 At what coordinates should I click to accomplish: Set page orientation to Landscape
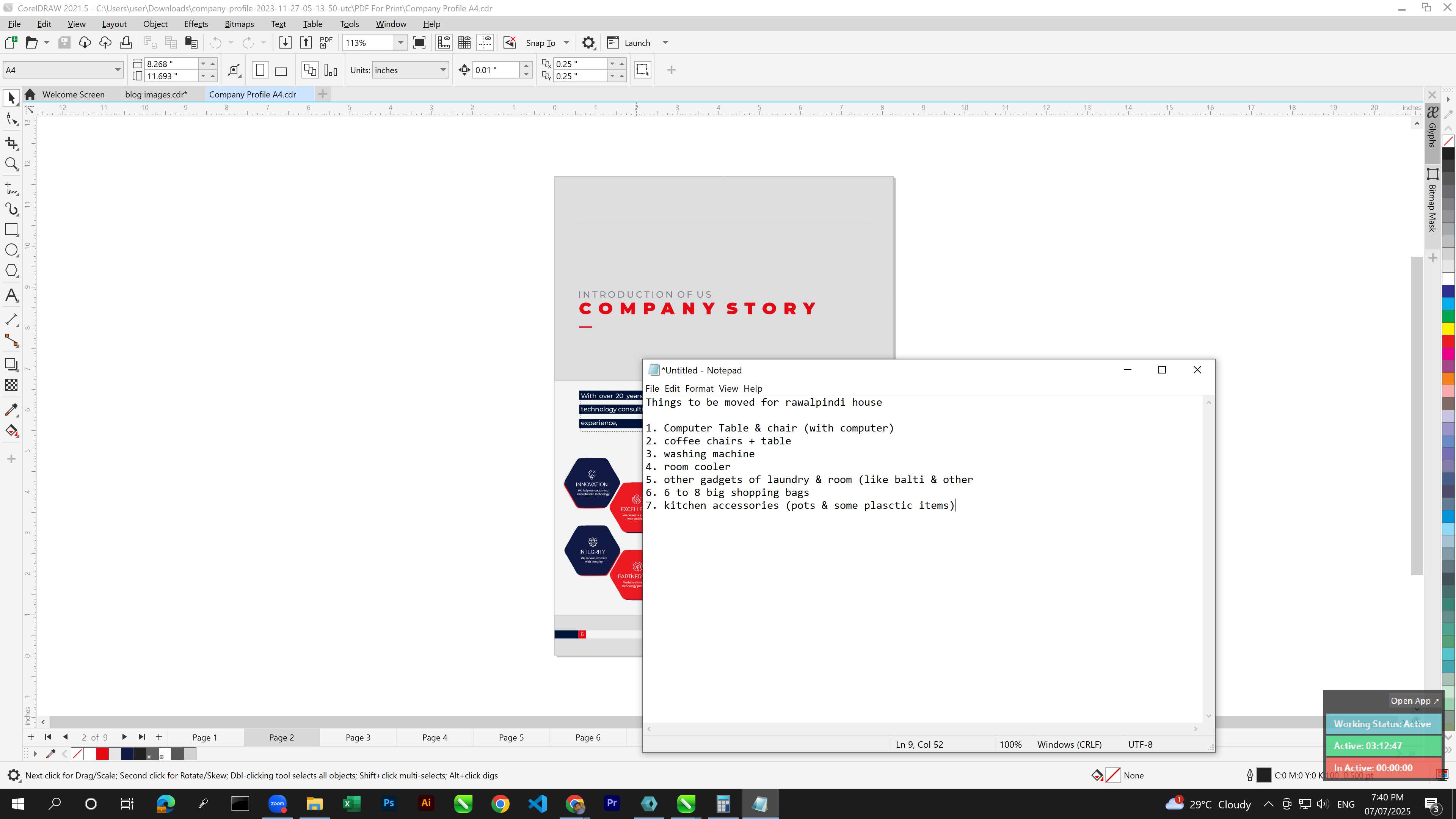coord(281,70)
